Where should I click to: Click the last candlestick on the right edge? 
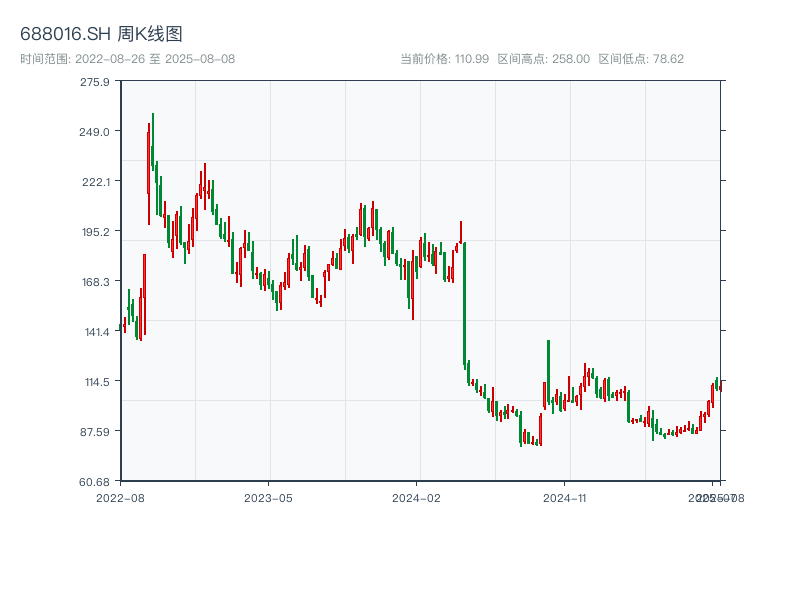(719, 386)
